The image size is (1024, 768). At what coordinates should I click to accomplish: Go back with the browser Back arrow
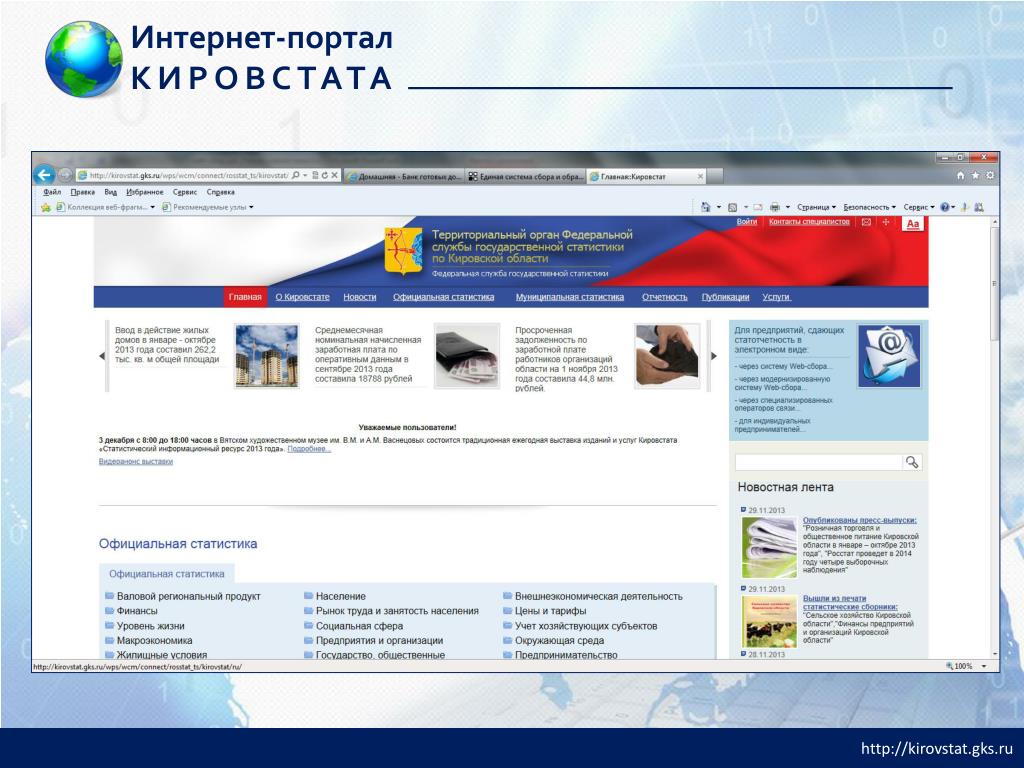pos(44,175)
